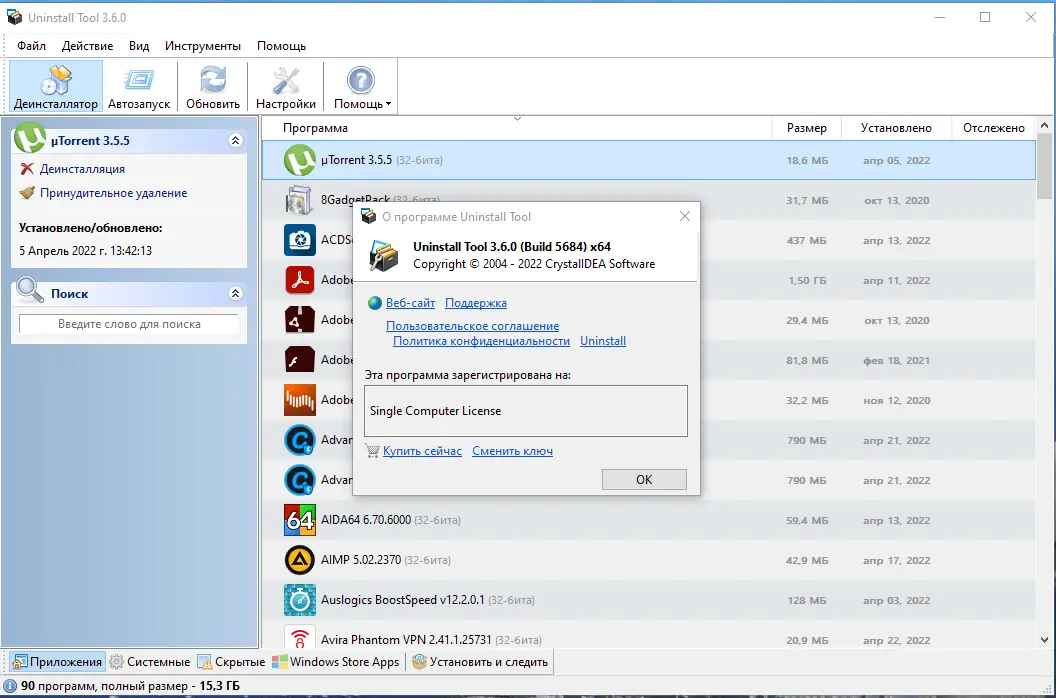
Task: Sort by the Установлено column header
Action: point(896,128)
